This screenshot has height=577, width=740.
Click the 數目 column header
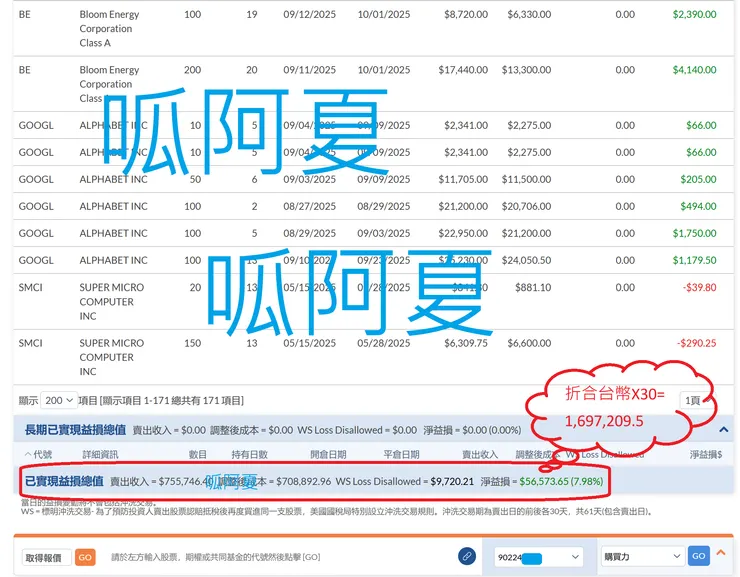point(198,454)
